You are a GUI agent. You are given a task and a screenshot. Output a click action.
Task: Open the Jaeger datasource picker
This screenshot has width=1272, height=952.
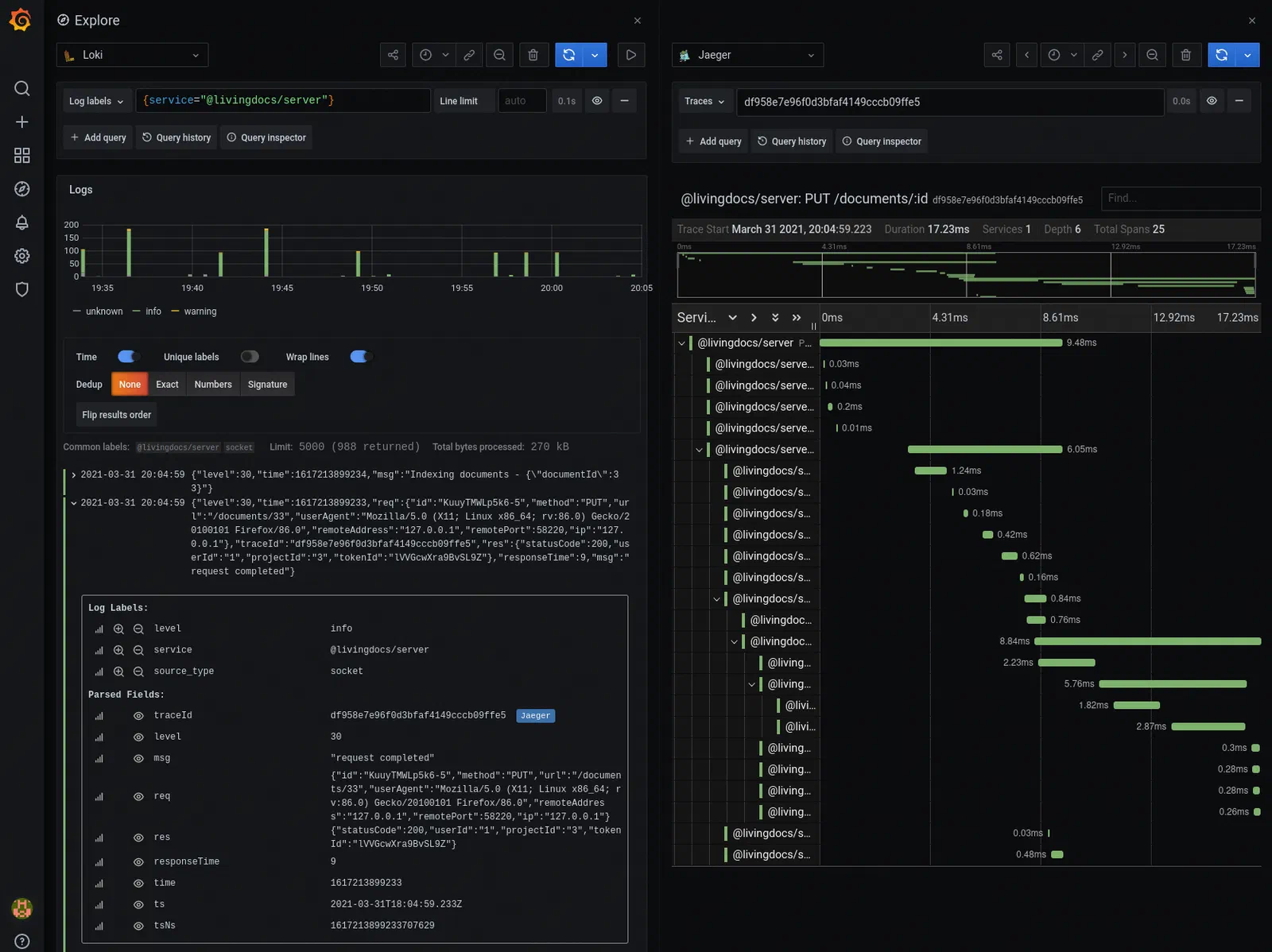747,55
